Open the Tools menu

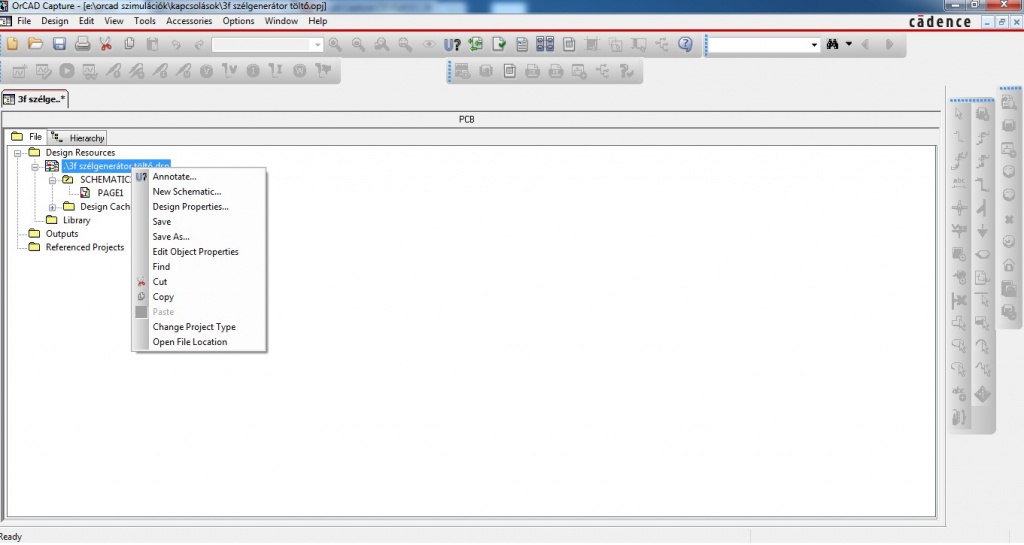click(x=144, y=21)
